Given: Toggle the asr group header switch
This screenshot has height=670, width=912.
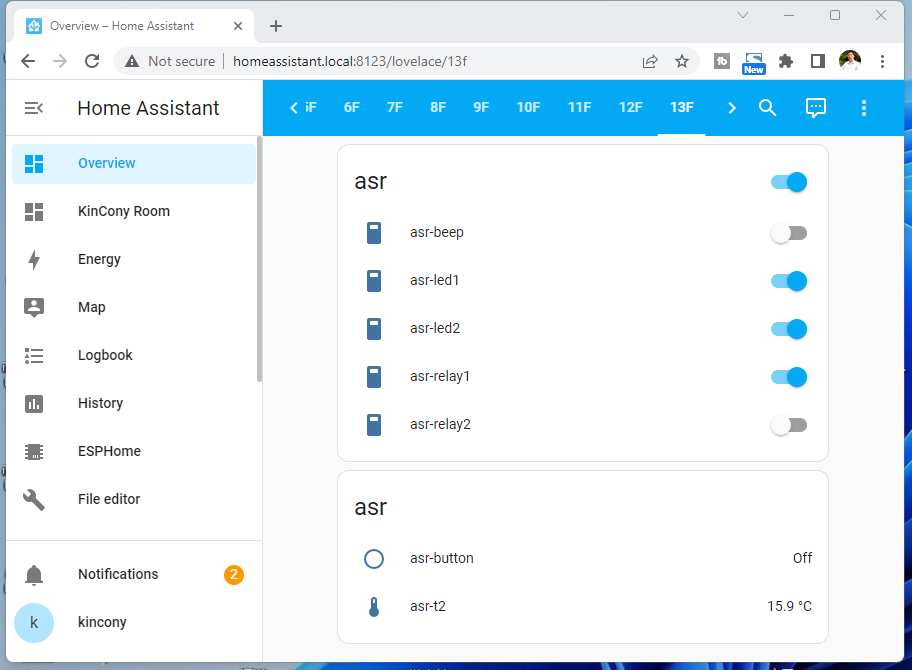Looking at the screenshot, I should 788,182.
